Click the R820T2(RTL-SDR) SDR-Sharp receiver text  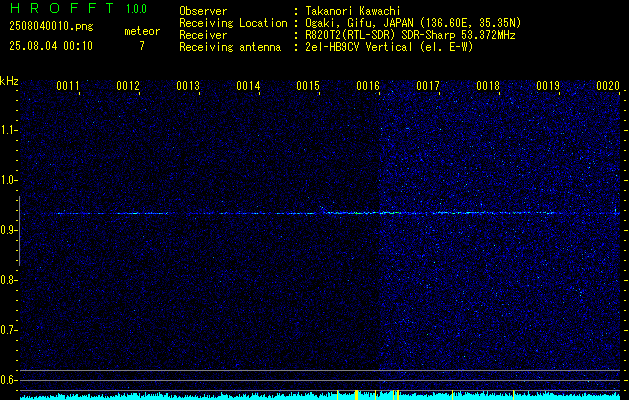click(410, 35)
